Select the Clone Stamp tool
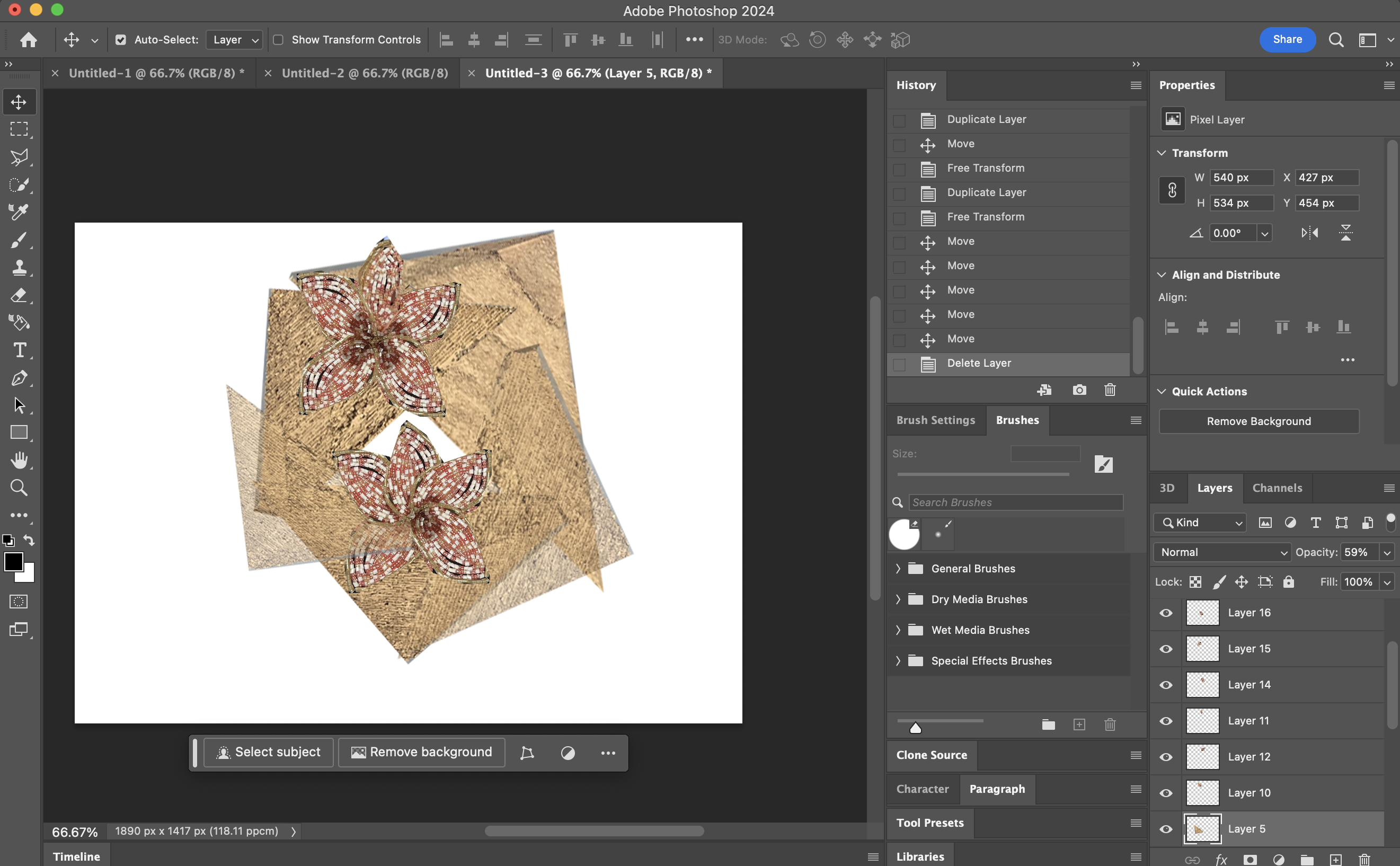The height and width of the screenshot is (866, 1400). (x=19, y=268)
